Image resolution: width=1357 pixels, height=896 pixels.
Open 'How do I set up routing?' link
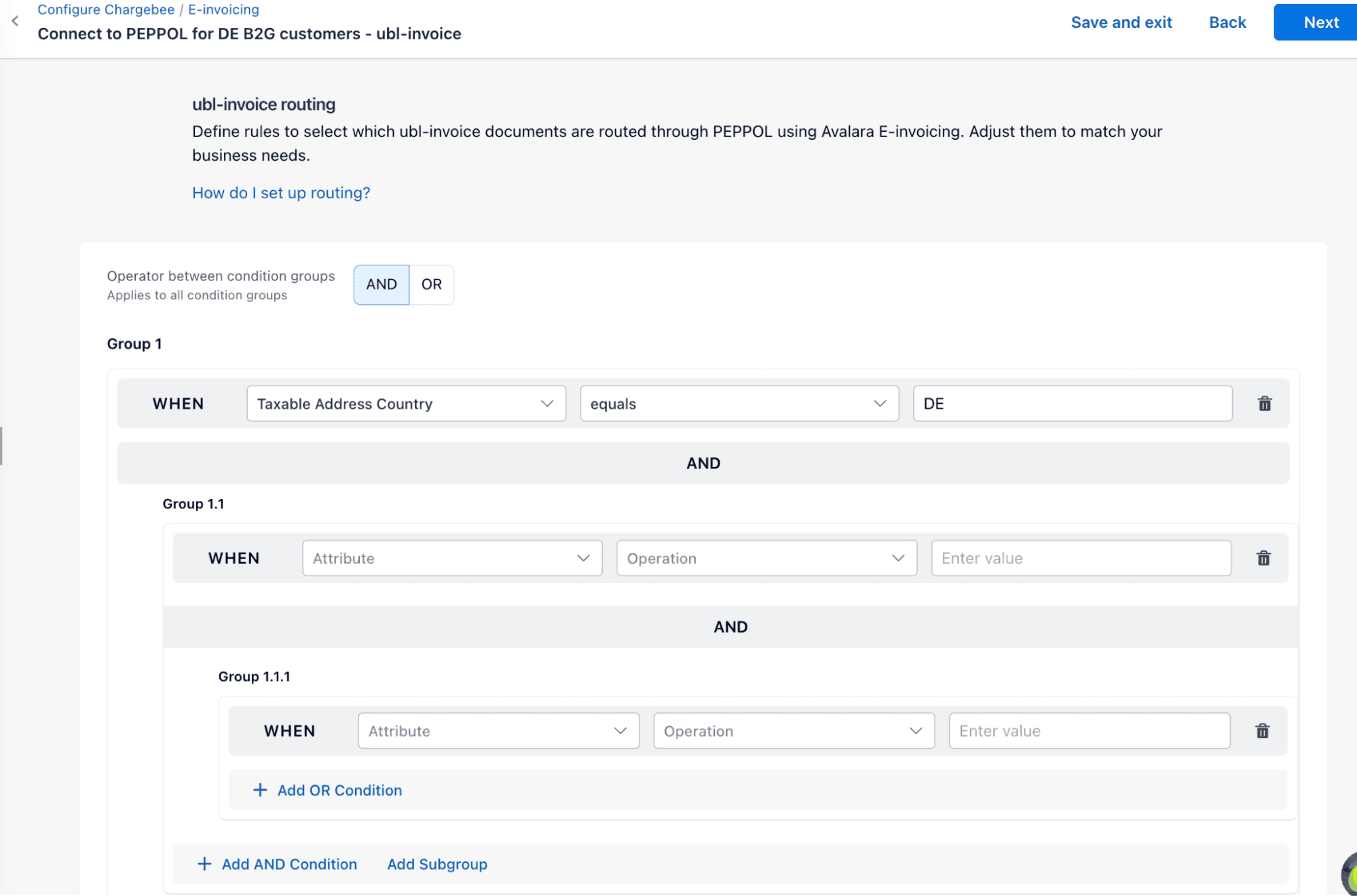click(x=281, y=193)
